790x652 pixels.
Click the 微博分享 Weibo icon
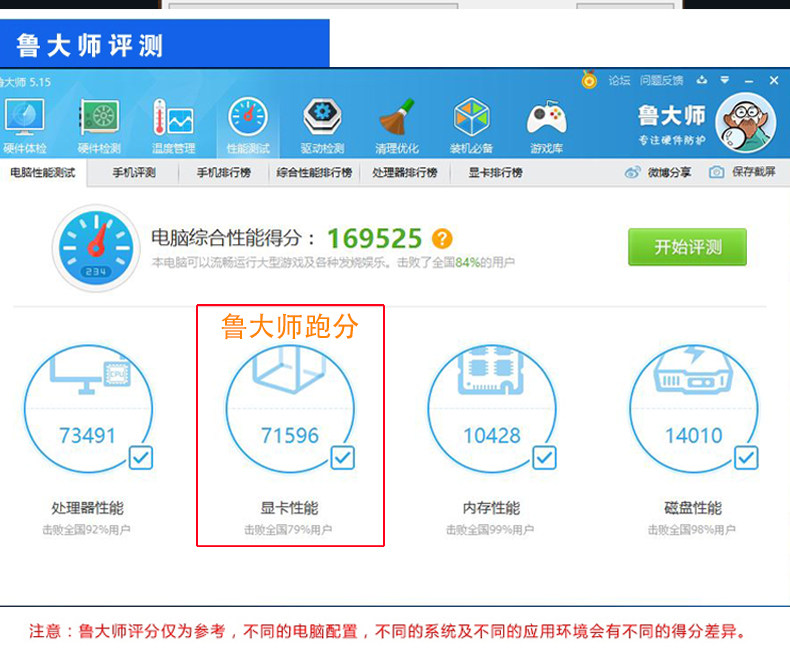(x=632, y=172)
